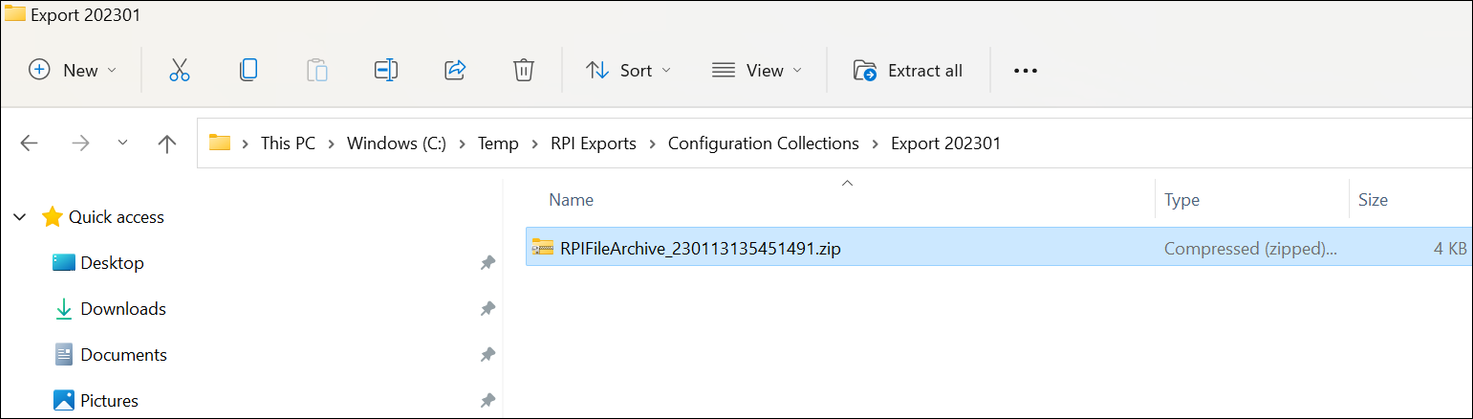Click the Delete trash can icon

click(523, 70)
